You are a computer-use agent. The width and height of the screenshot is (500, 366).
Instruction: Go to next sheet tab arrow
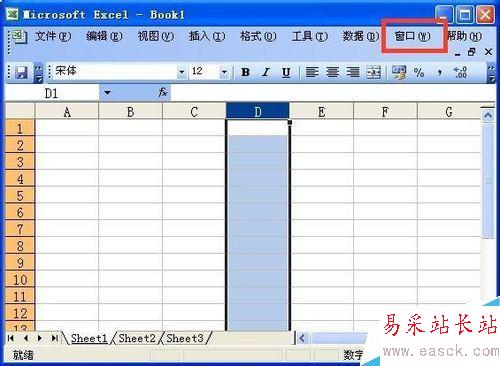40,338
